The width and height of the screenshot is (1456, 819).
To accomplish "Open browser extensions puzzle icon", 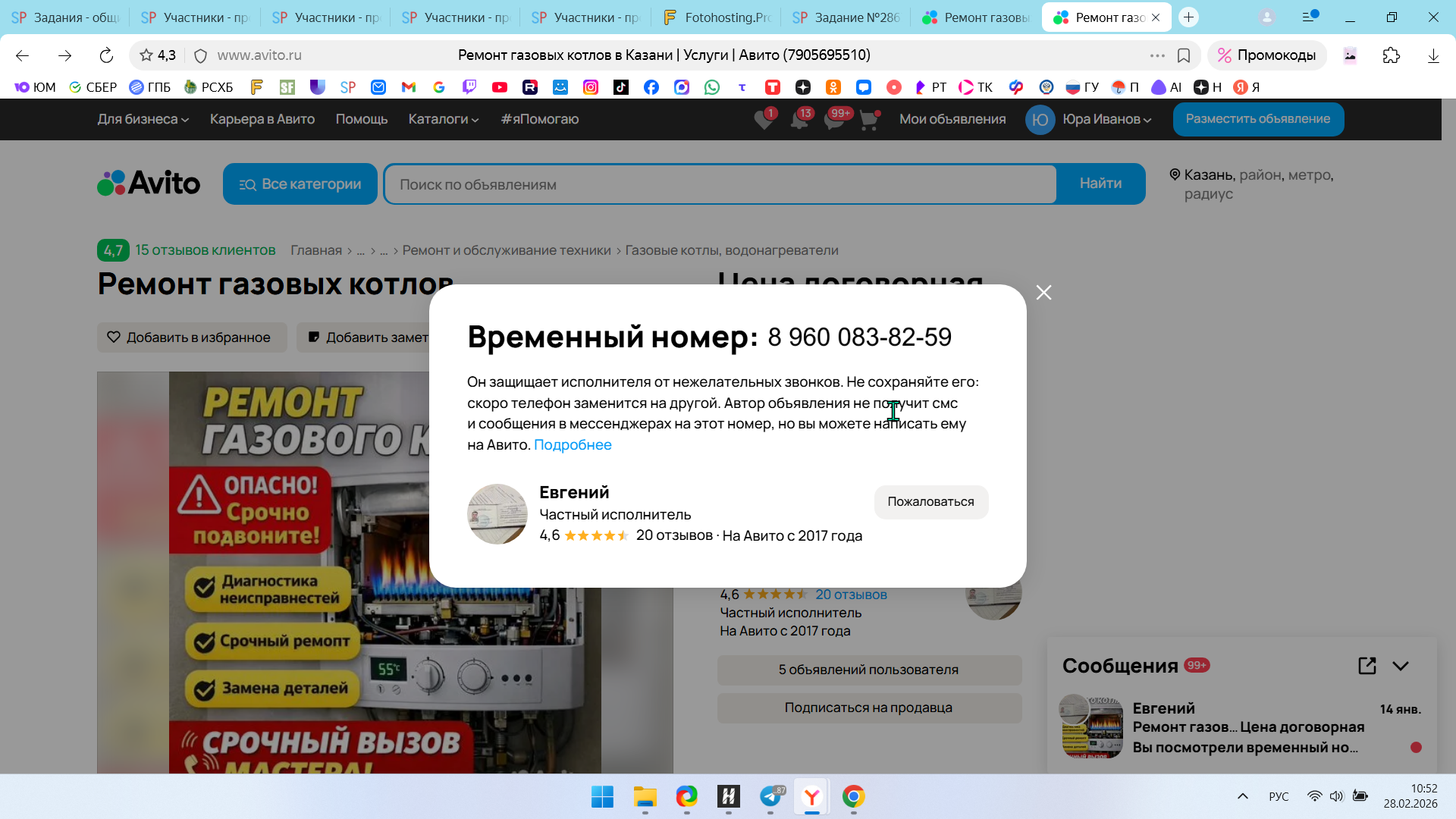I will click(1391, 55).
